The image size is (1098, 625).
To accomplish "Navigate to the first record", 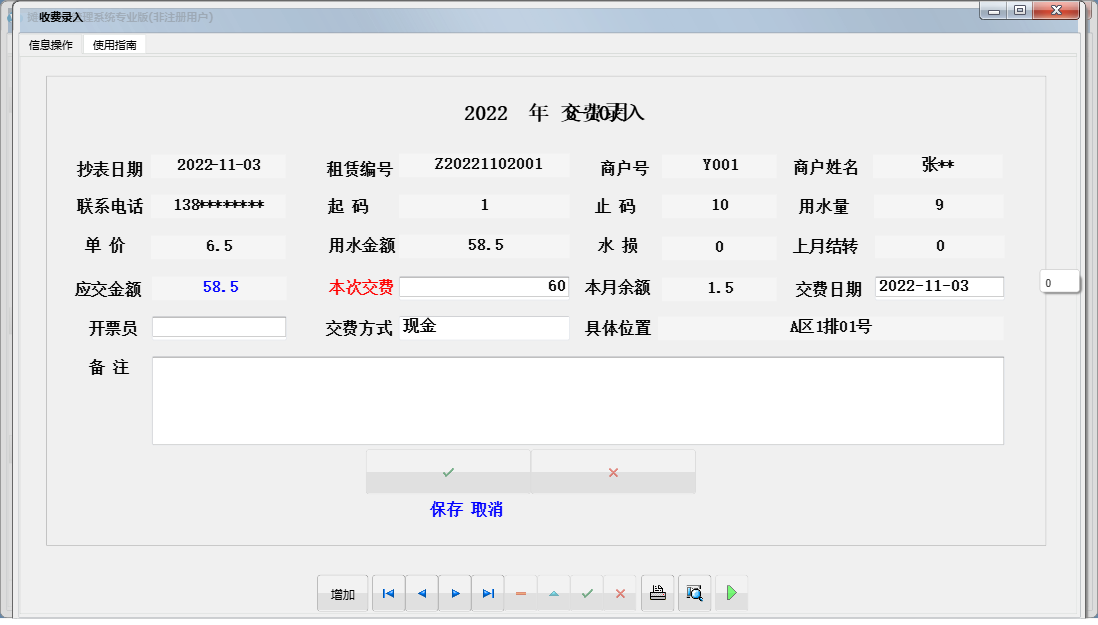I will click(x=388, y=593).
